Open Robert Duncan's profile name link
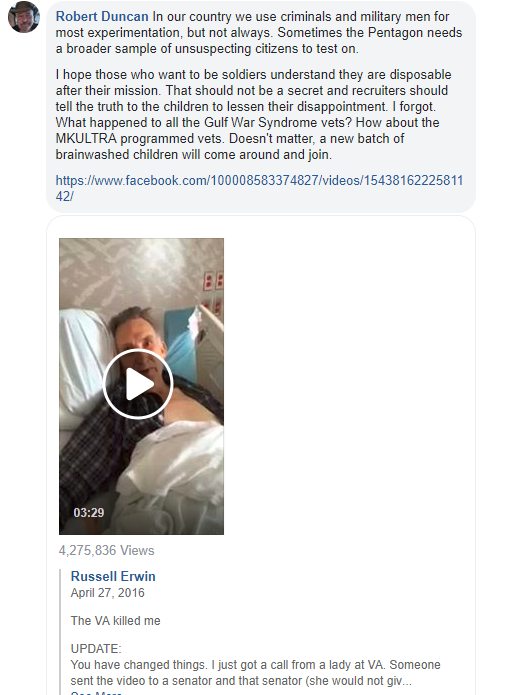The image size is (505, 695). point(102,16)
